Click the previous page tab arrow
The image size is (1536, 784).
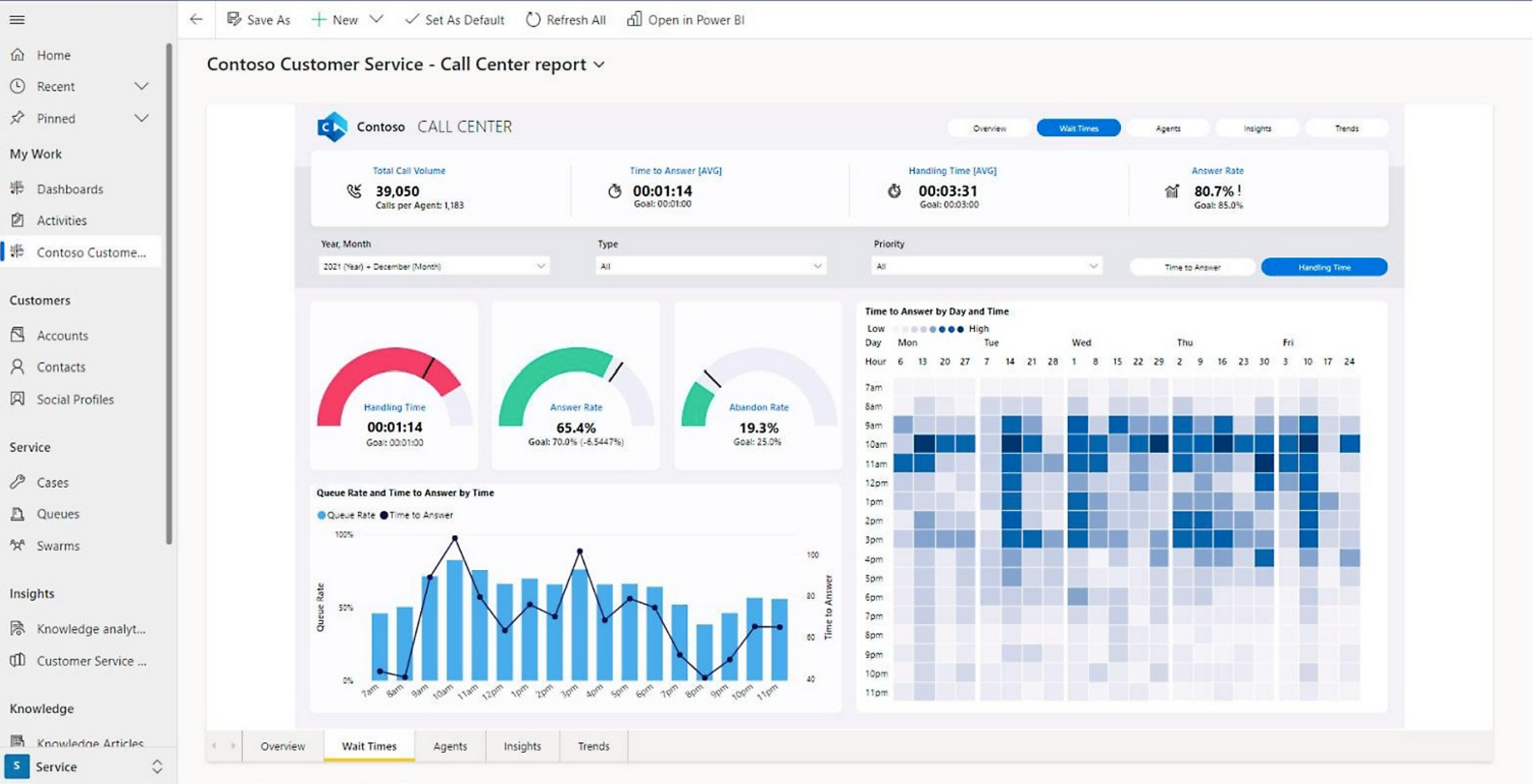point(214,746)
